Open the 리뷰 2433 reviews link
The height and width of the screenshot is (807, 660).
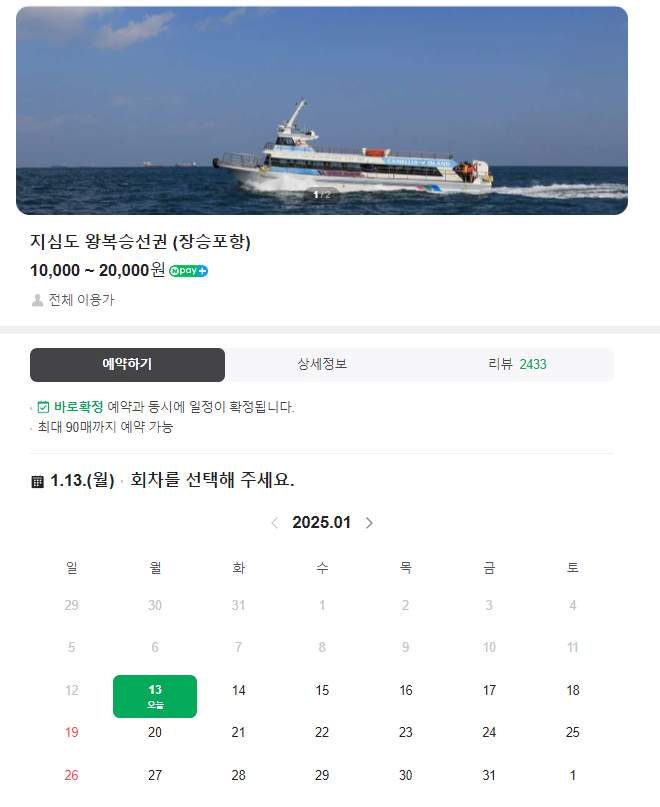(x=518, y=364)
